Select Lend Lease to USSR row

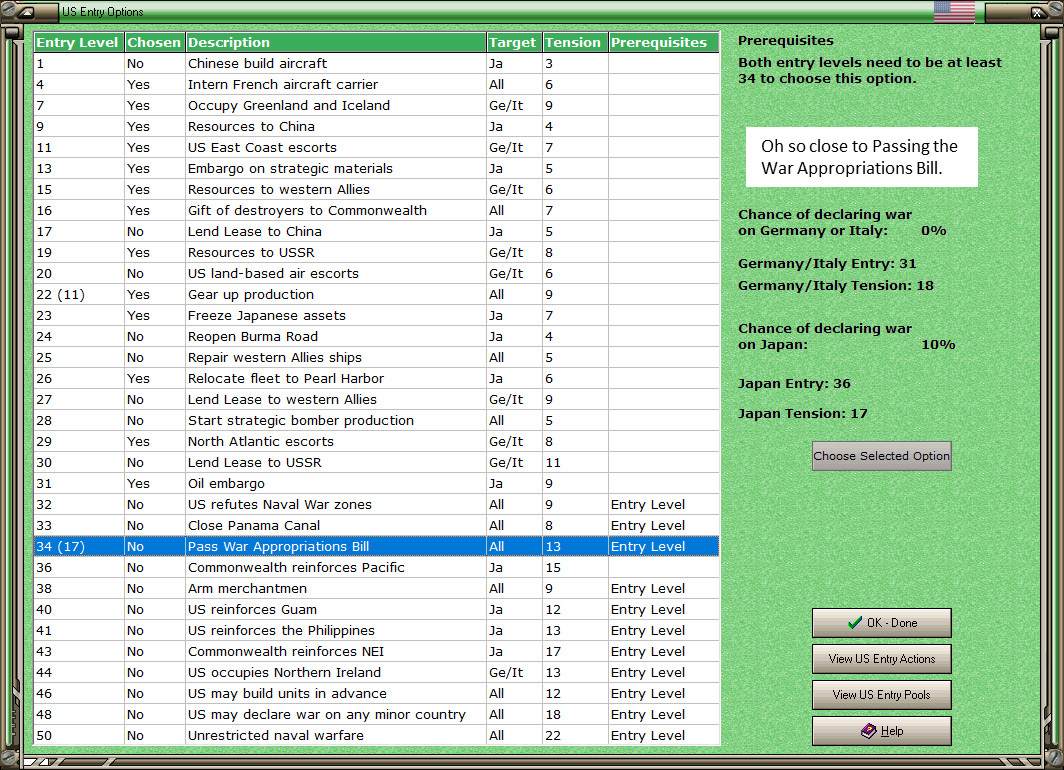click(377, 462)
